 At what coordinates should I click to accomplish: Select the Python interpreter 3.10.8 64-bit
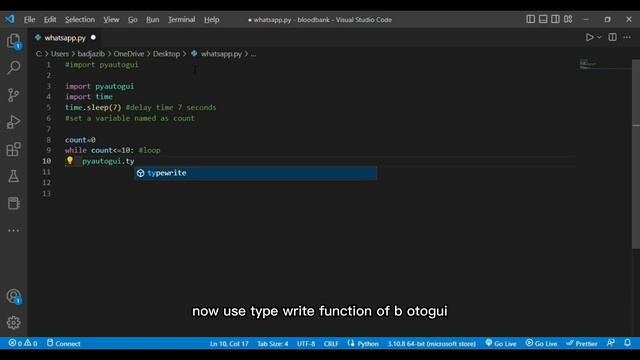[431, 344]
